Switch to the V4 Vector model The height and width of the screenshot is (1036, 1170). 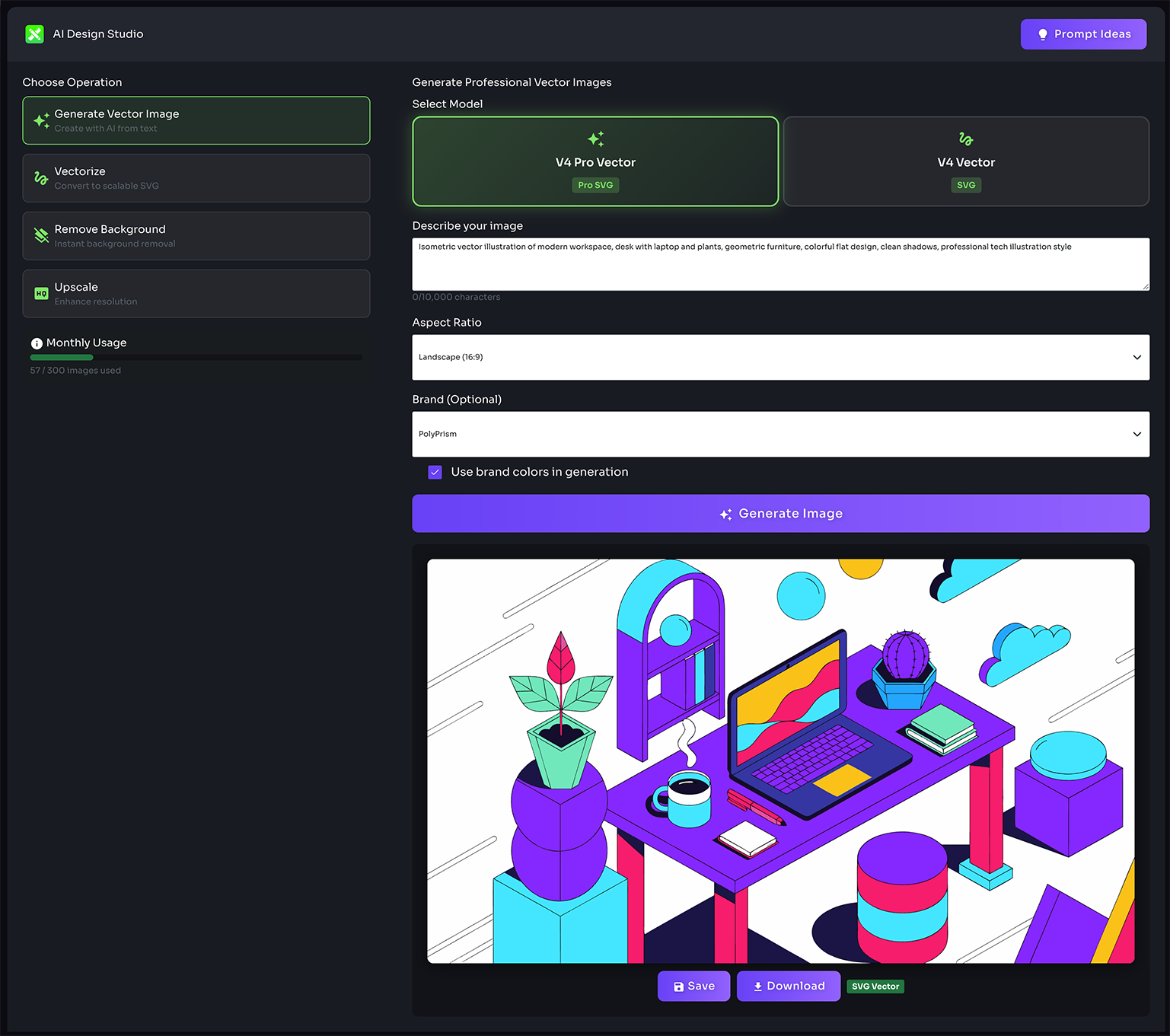(x=965, y=161)
